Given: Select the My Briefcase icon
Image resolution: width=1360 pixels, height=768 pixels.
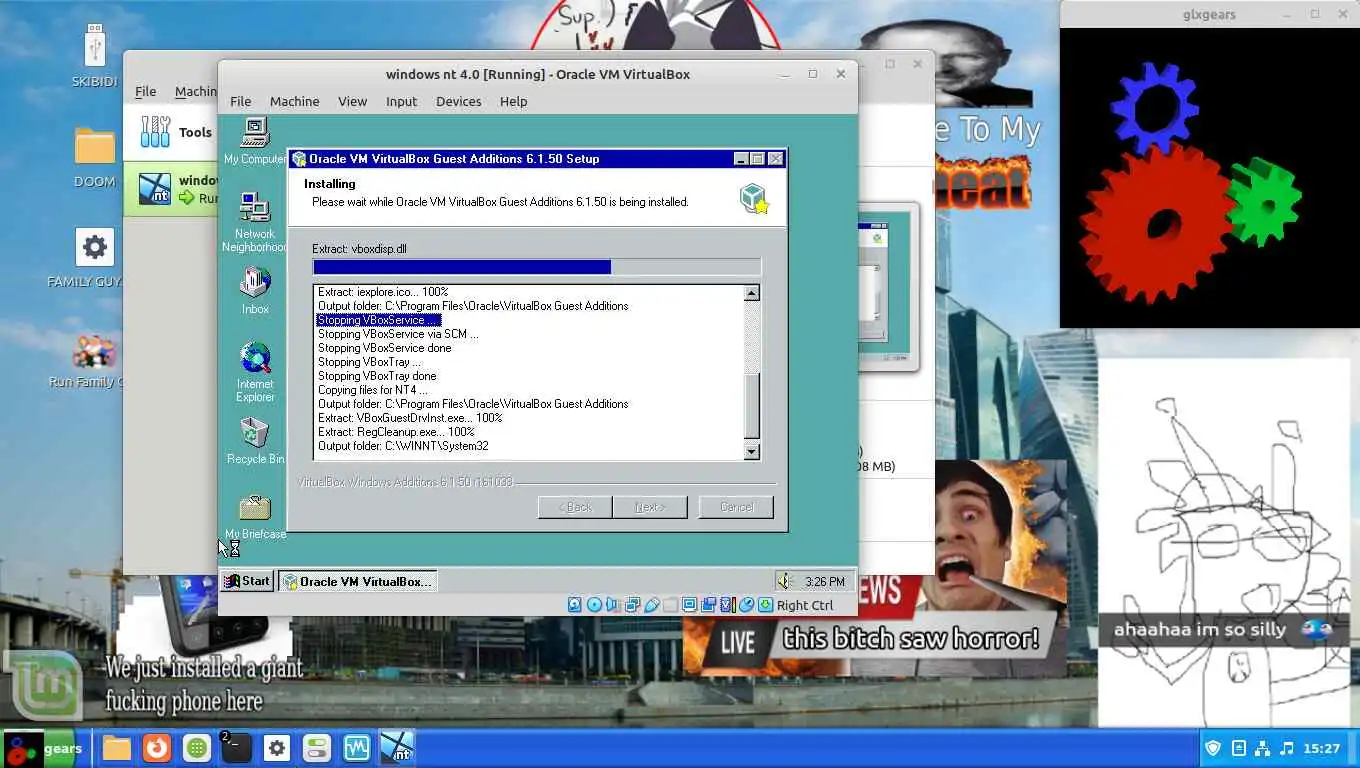Looking at the screenshot, I should tap(255, 517).
